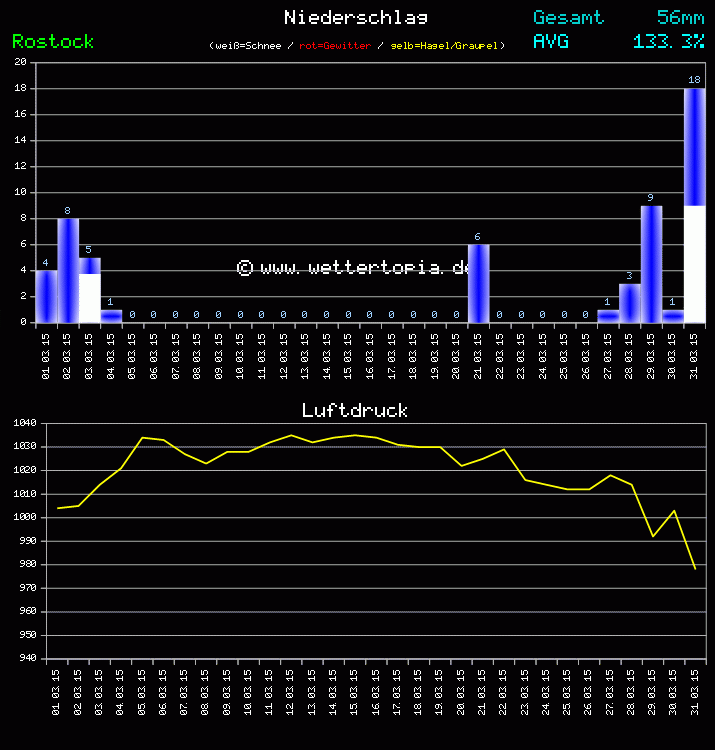
Task: Click the first precipitation bar labeled 4
Action: click(46, 296)
